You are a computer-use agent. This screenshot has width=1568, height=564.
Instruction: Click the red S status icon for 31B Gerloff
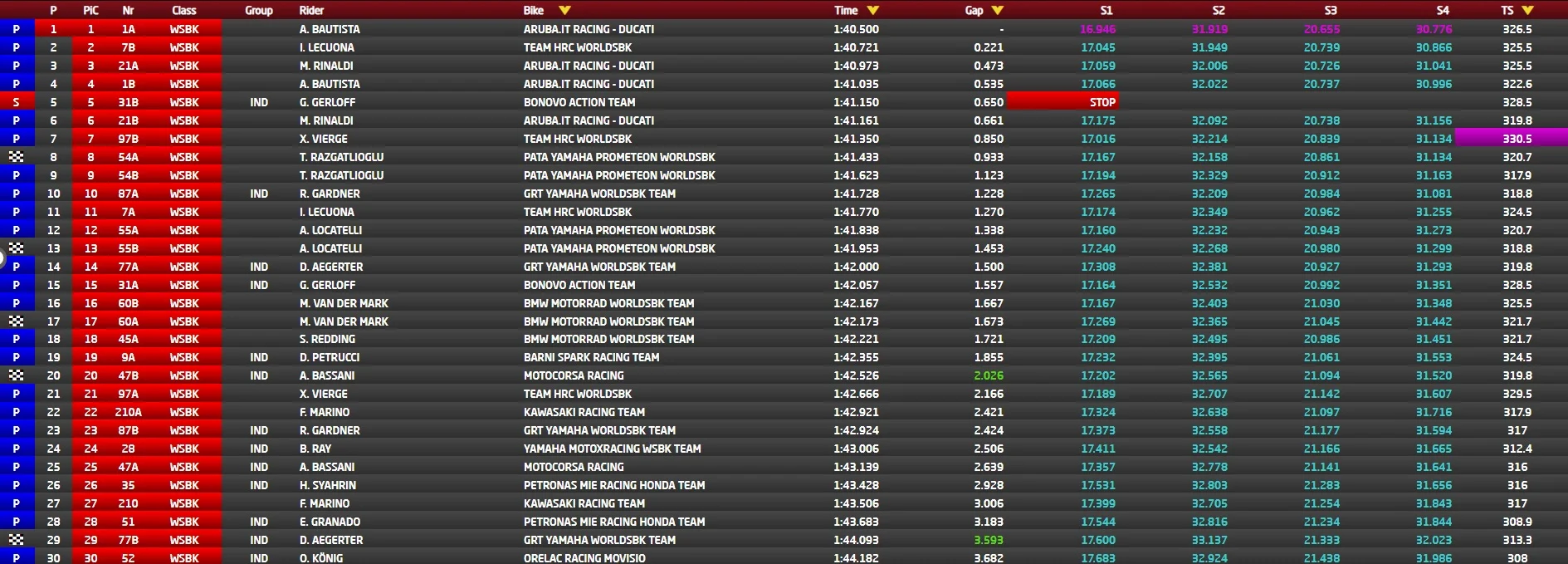(x=17, y=102)
